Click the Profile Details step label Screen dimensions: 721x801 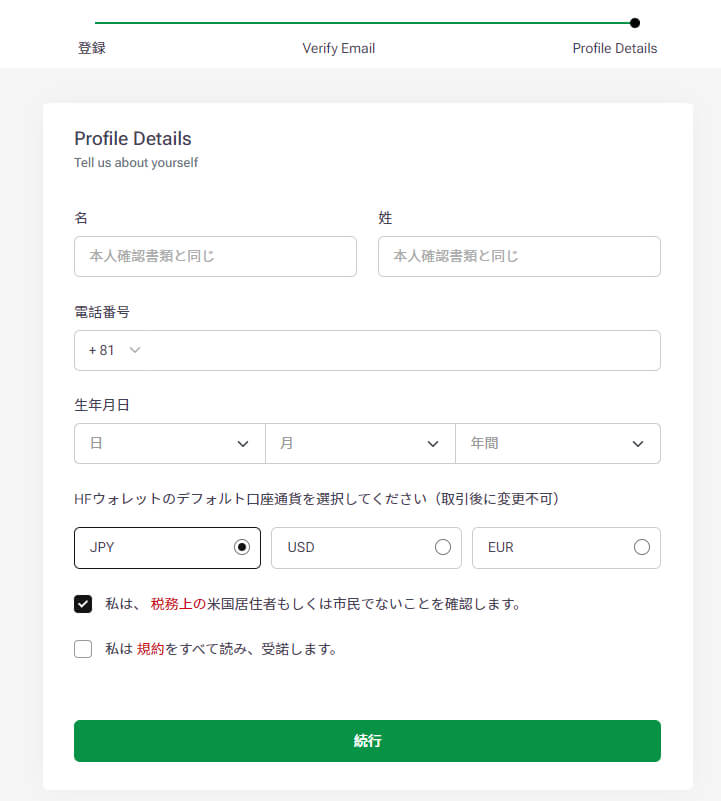(615, 48)
